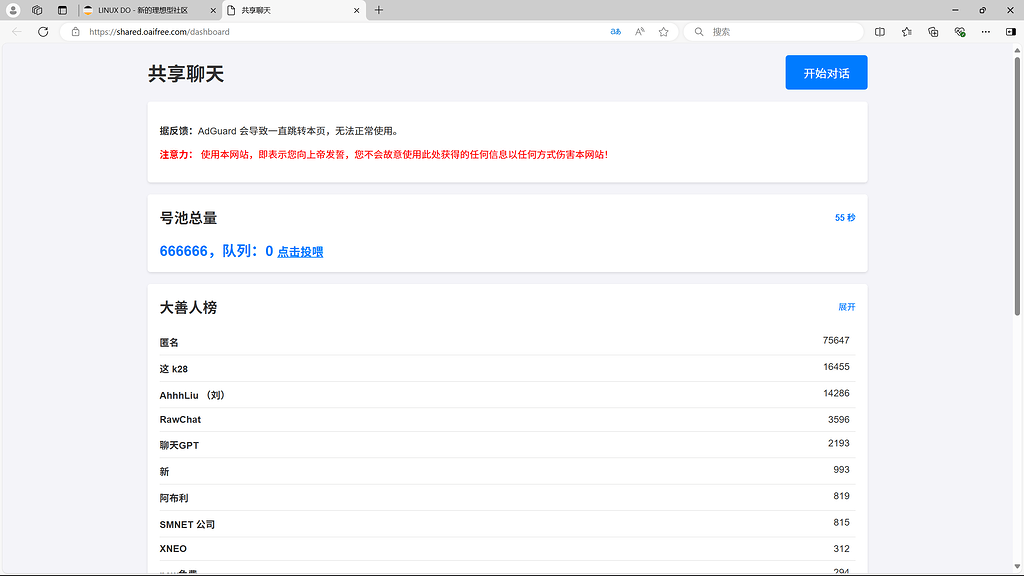Close the LINUX DO tab

click(213, 10)
